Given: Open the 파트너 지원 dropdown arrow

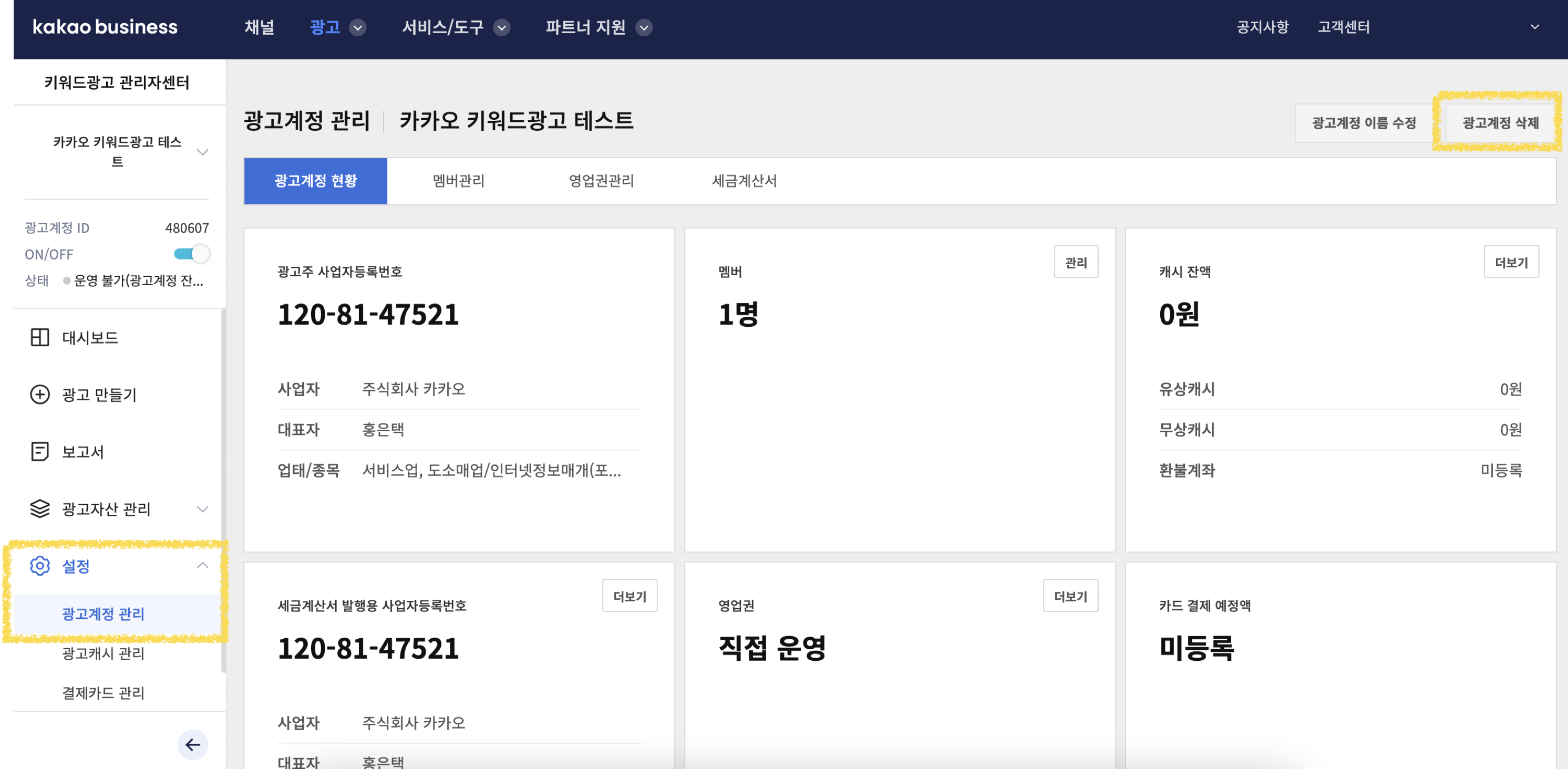Looking at the screenshot, I should pyautogui.click(x=643, y=27).
